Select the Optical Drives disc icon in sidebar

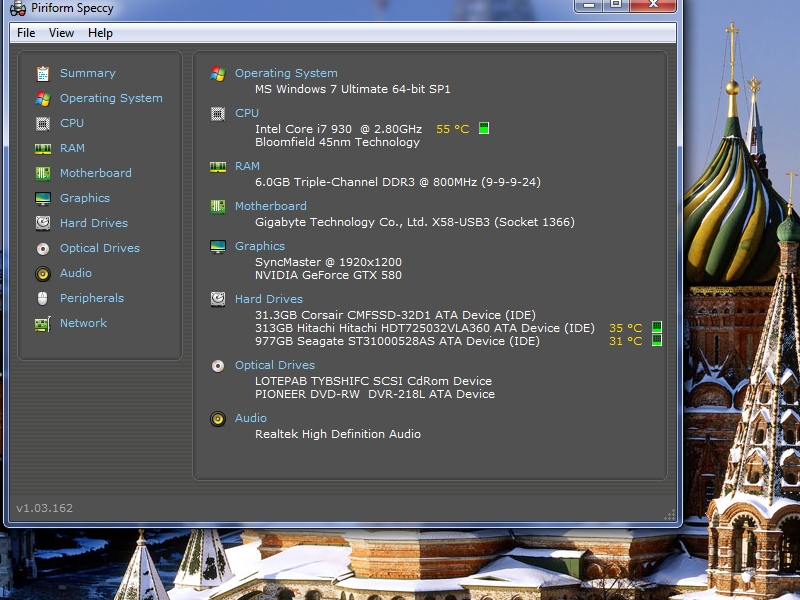click(x=43, y=248)
